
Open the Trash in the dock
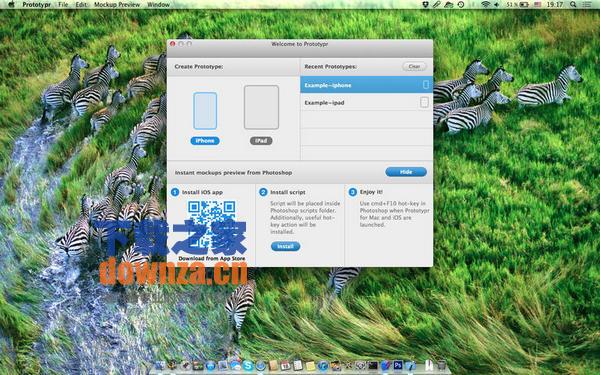pyautogui.click(x=441, y=365)
